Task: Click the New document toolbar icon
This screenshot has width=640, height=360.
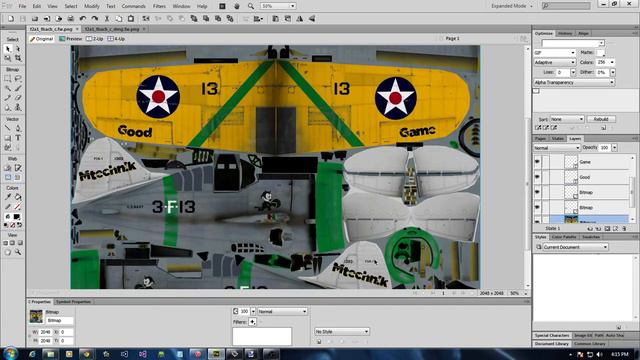Action: click(x=11, y=19)
